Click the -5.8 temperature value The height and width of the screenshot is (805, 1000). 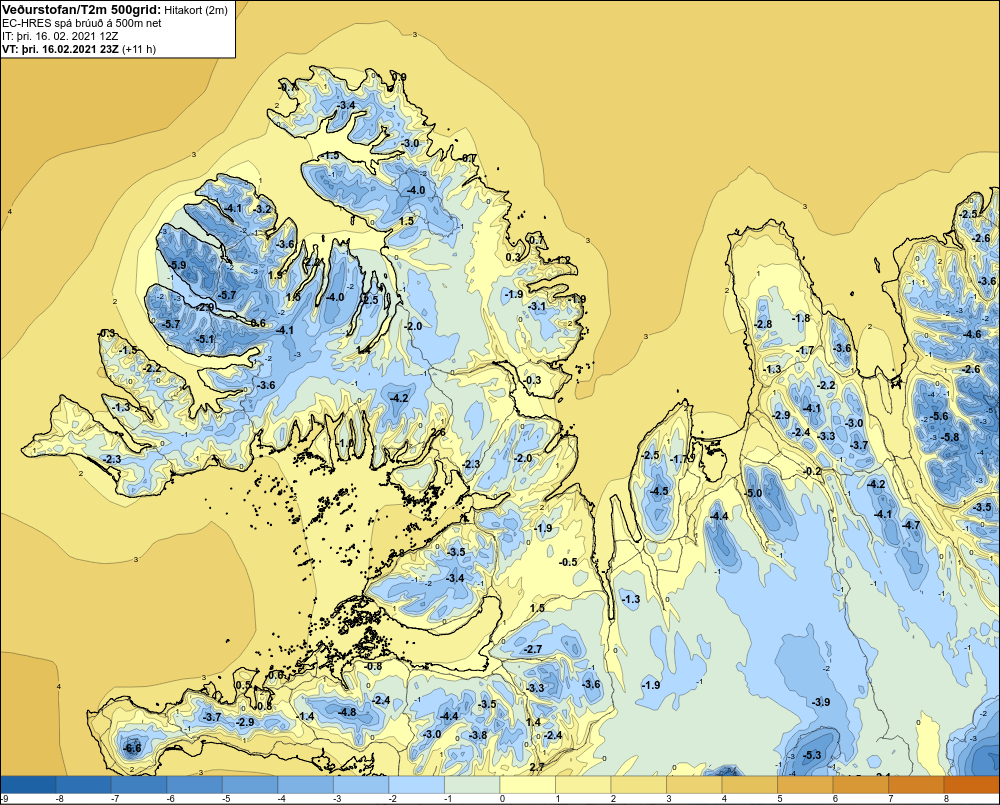click(950, 437)
